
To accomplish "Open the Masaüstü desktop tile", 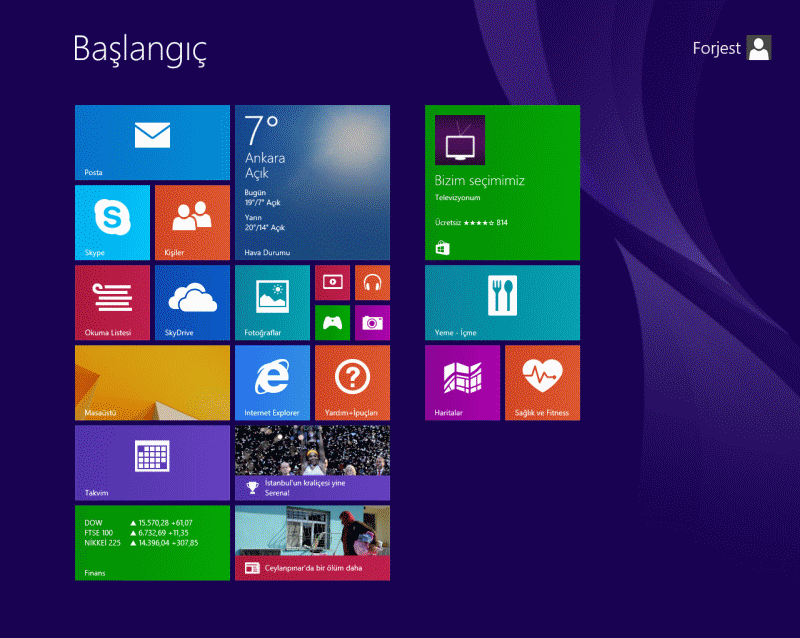I will coord(152,382).
